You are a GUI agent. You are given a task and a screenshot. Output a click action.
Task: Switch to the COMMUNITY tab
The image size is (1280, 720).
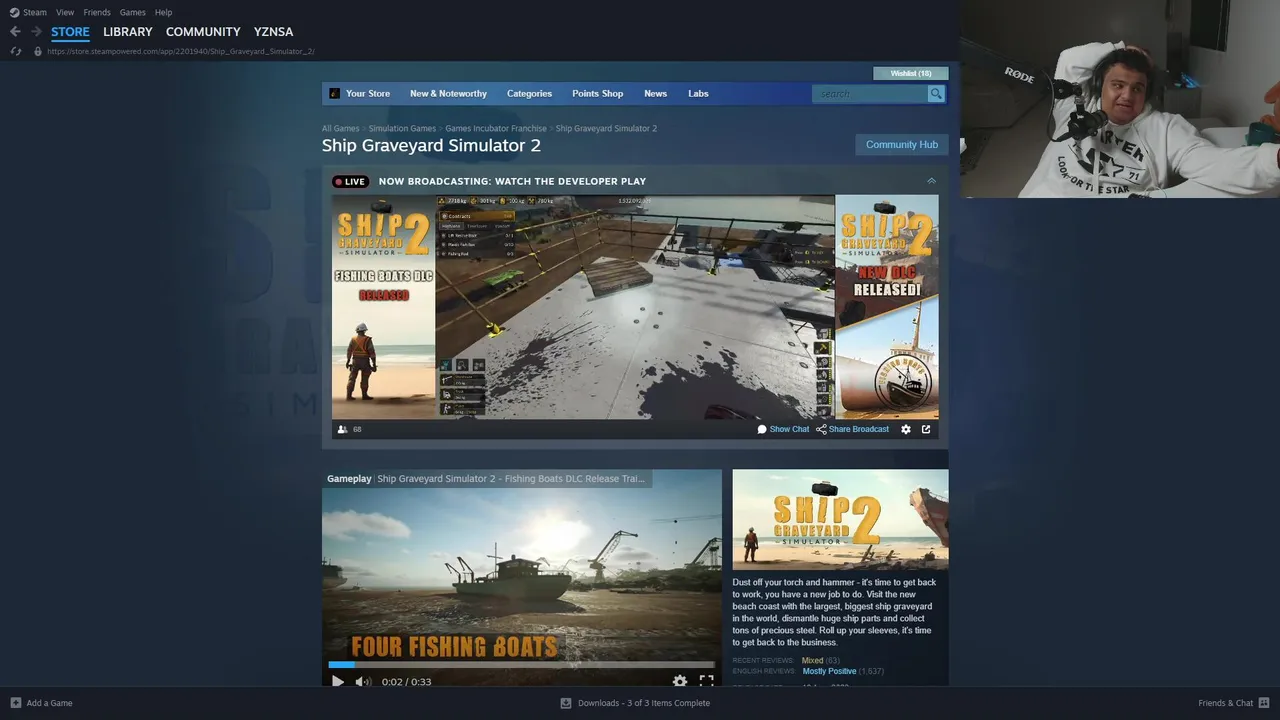(x=203, y=32)
